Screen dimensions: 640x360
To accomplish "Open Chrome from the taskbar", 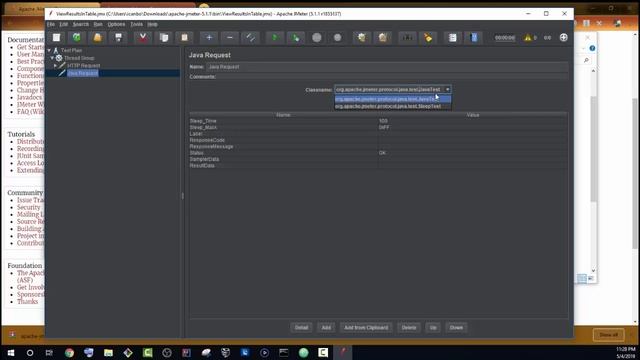I will (69, 353).
